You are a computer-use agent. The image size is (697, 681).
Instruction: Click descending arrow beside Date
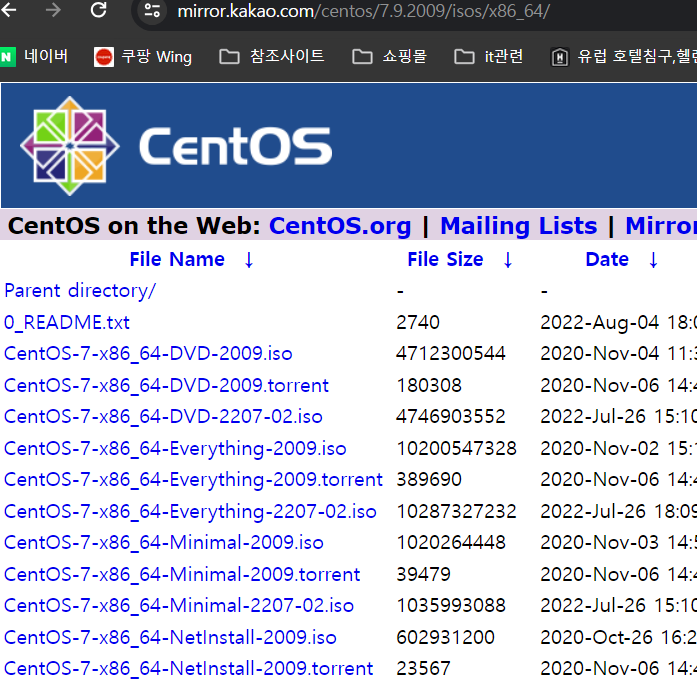[653, 260]
